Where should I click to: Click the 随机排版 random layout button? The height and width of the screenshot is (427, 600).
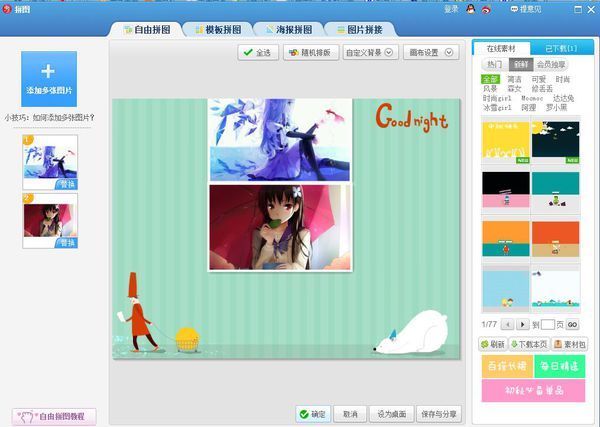click(x=311, y=52)
